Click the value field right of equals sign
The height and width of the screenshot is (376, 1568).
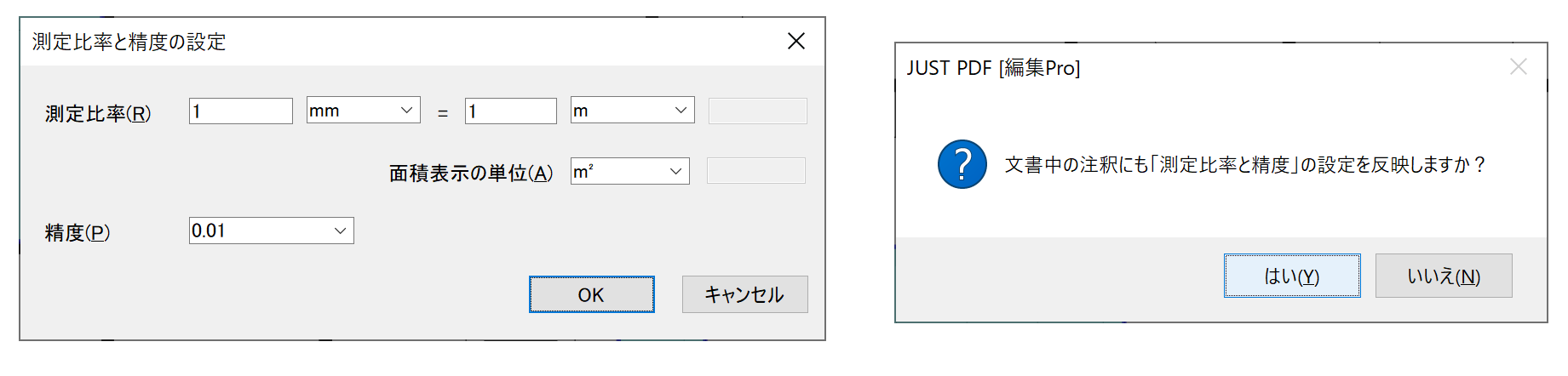510,111
